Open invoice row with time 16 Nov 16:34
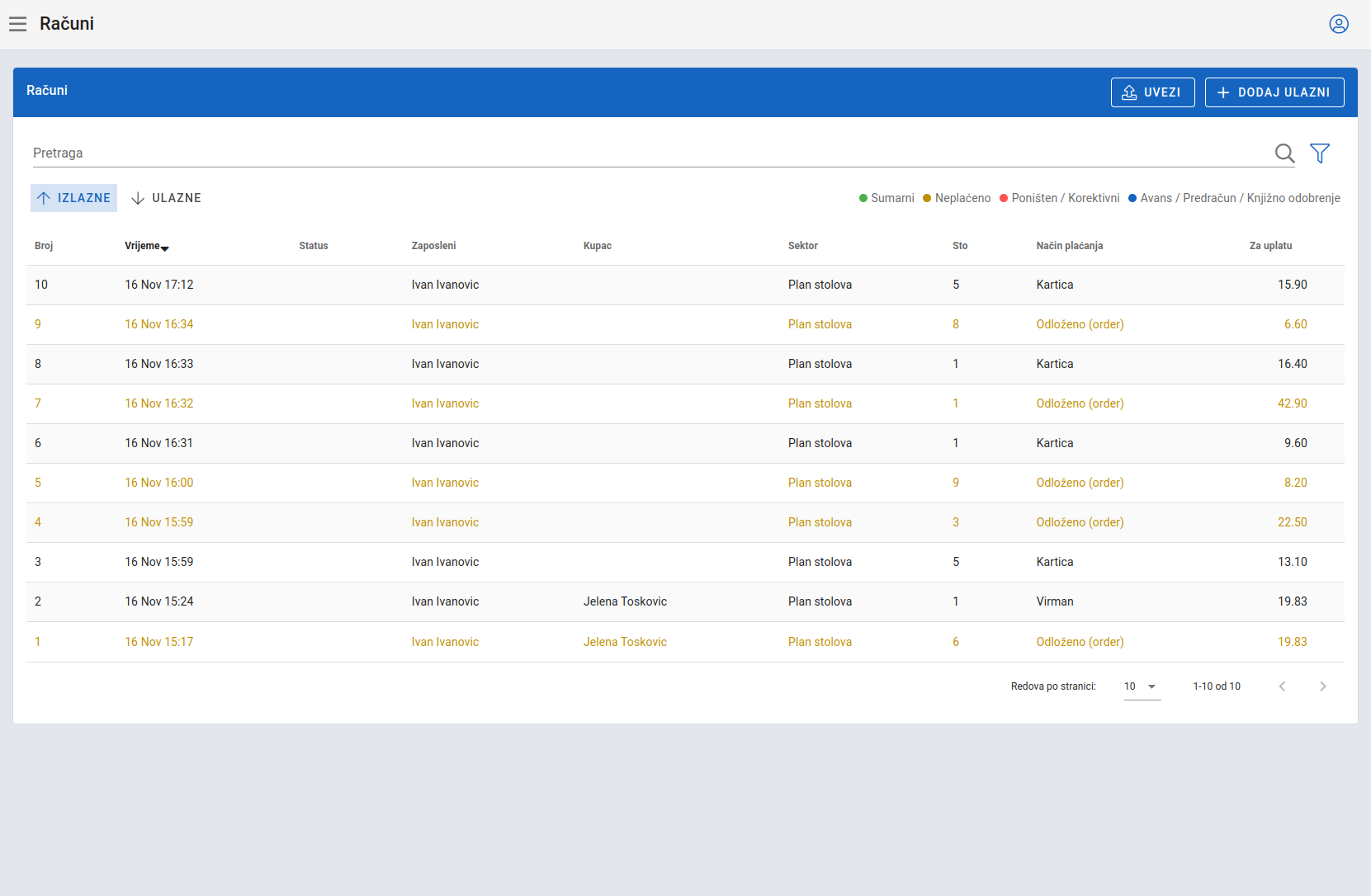The height and width of the screenshot is (896, 1371). 685,324
